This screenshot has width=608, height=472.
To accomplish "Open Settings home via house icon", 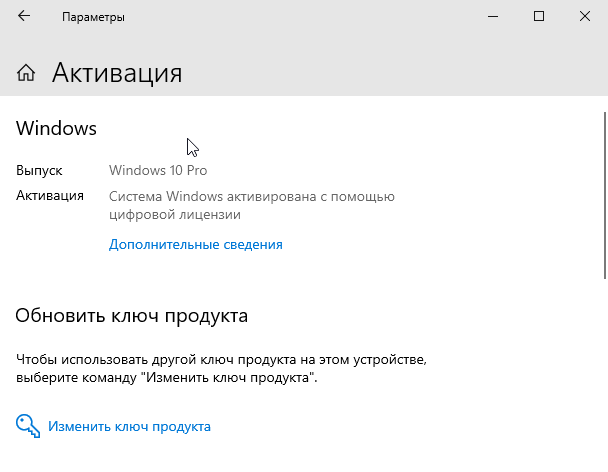I will tap(26, 73).
